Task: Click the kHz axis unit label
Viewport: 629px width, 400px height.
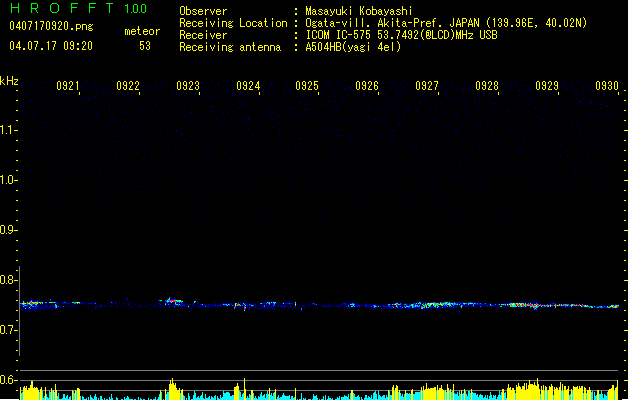Action: point(9,81)
